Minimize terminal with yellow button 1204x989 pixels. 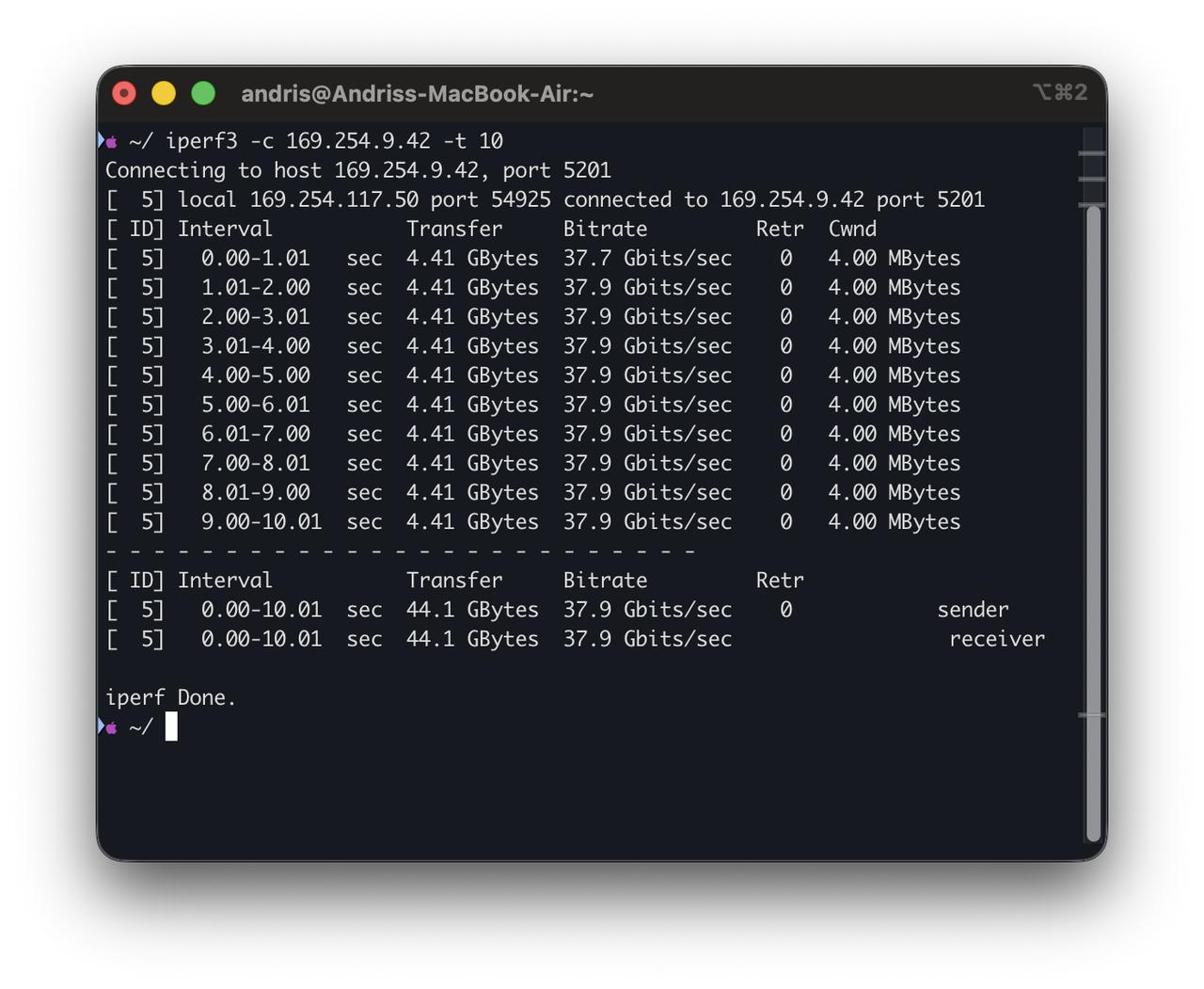click(164, 93)
